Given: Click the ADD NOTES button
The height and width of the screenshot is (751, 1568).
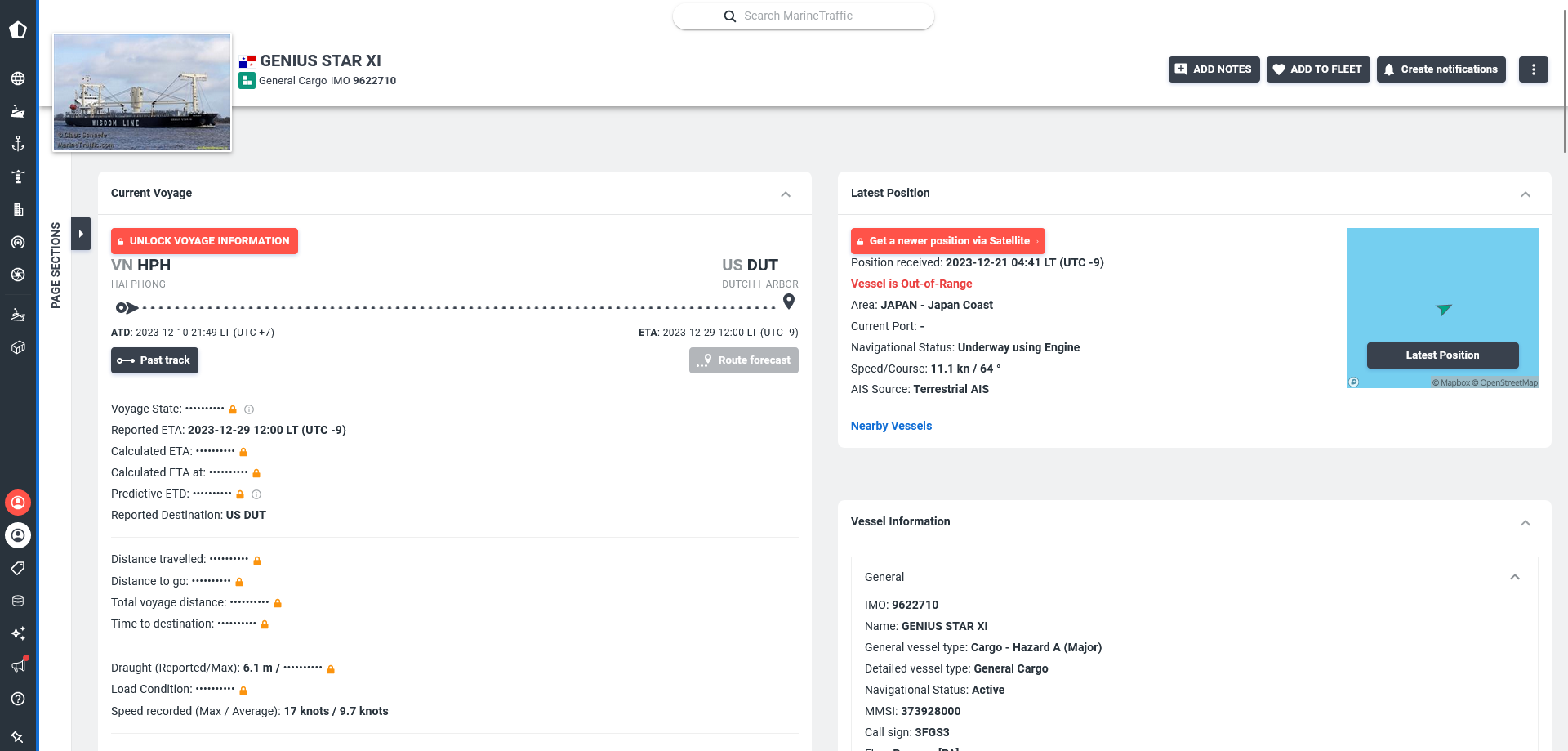Looking at the screenshot, I should pos(1214,69).
